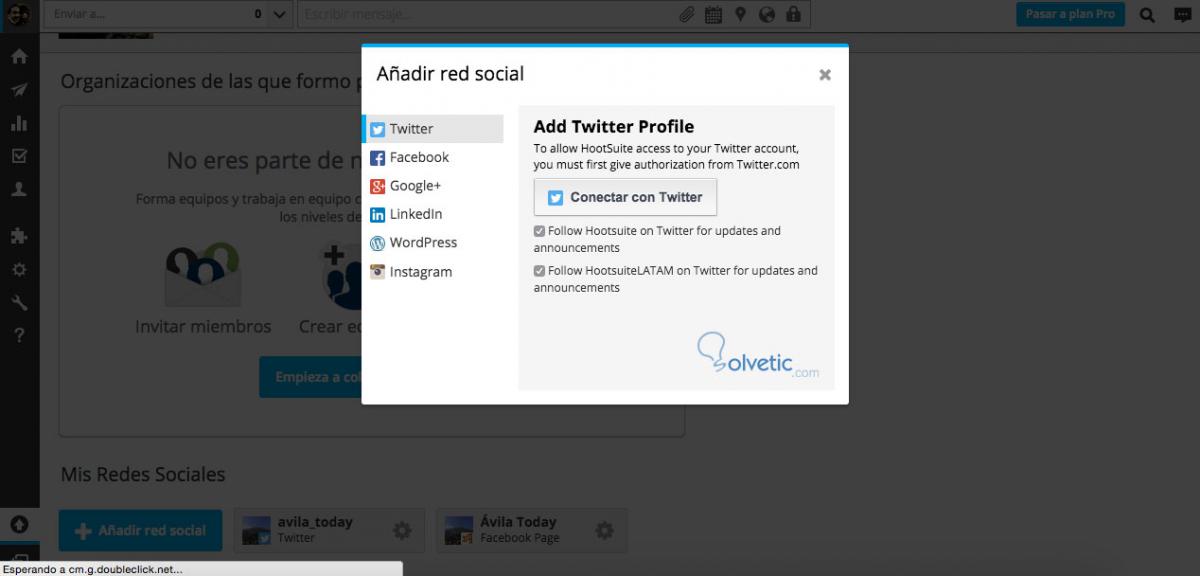Select Twitter in the social network list
The width and height of the screenshot is (1200, 576).
pos(433,129)
